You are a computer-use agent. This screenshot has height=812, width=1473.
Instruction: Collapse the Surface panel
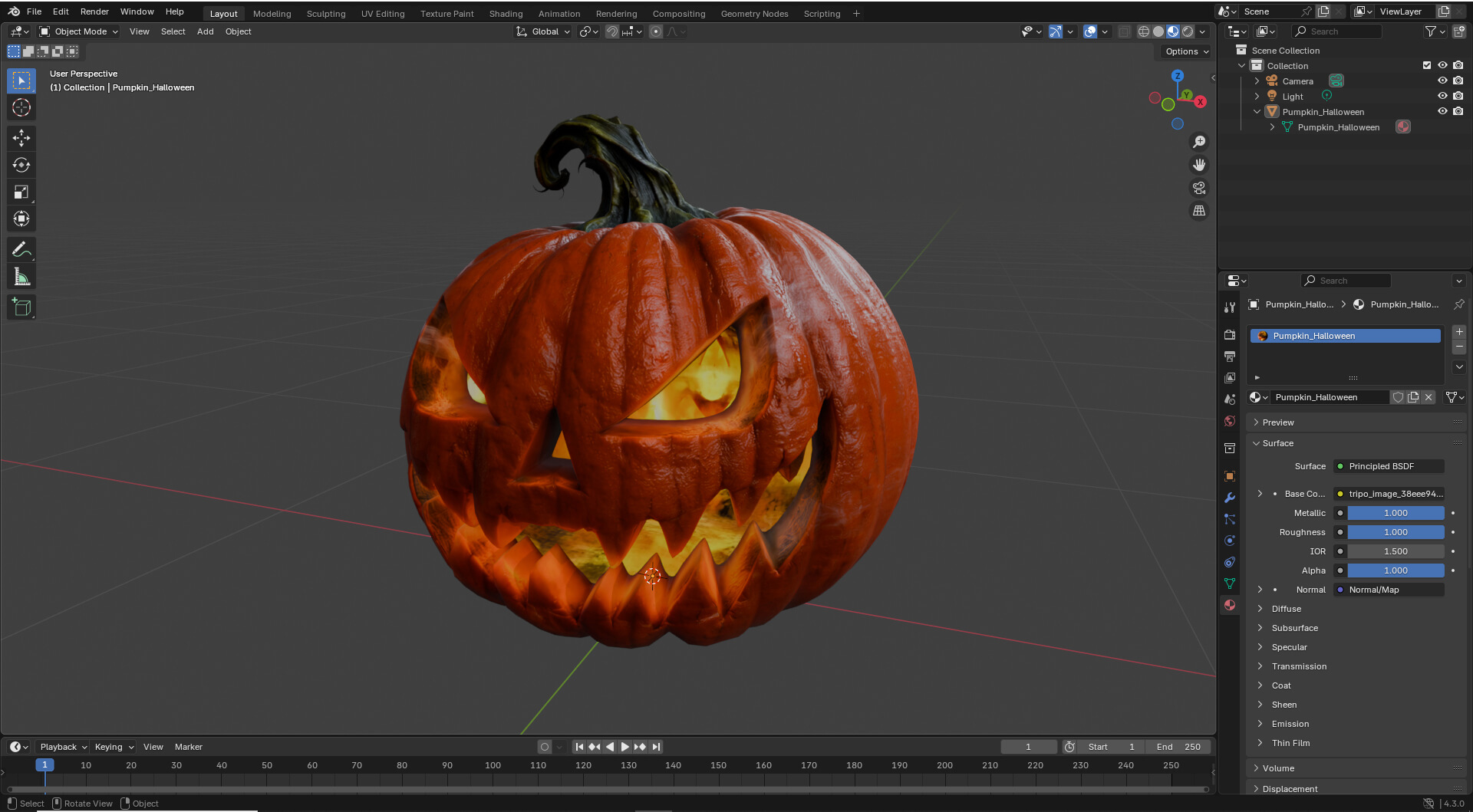[1278, 443]
